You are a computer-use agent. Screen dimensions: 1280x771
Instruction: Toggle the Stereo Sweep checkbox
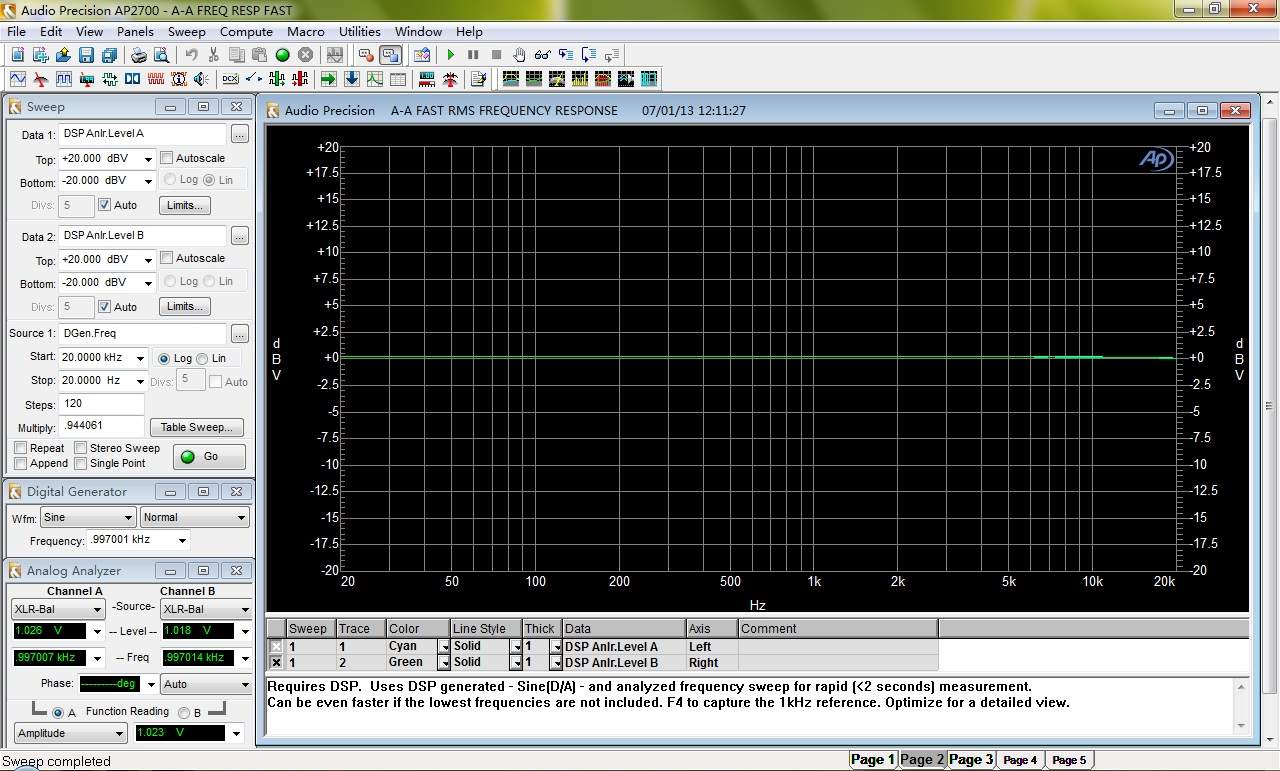click(x=81, y=448)
